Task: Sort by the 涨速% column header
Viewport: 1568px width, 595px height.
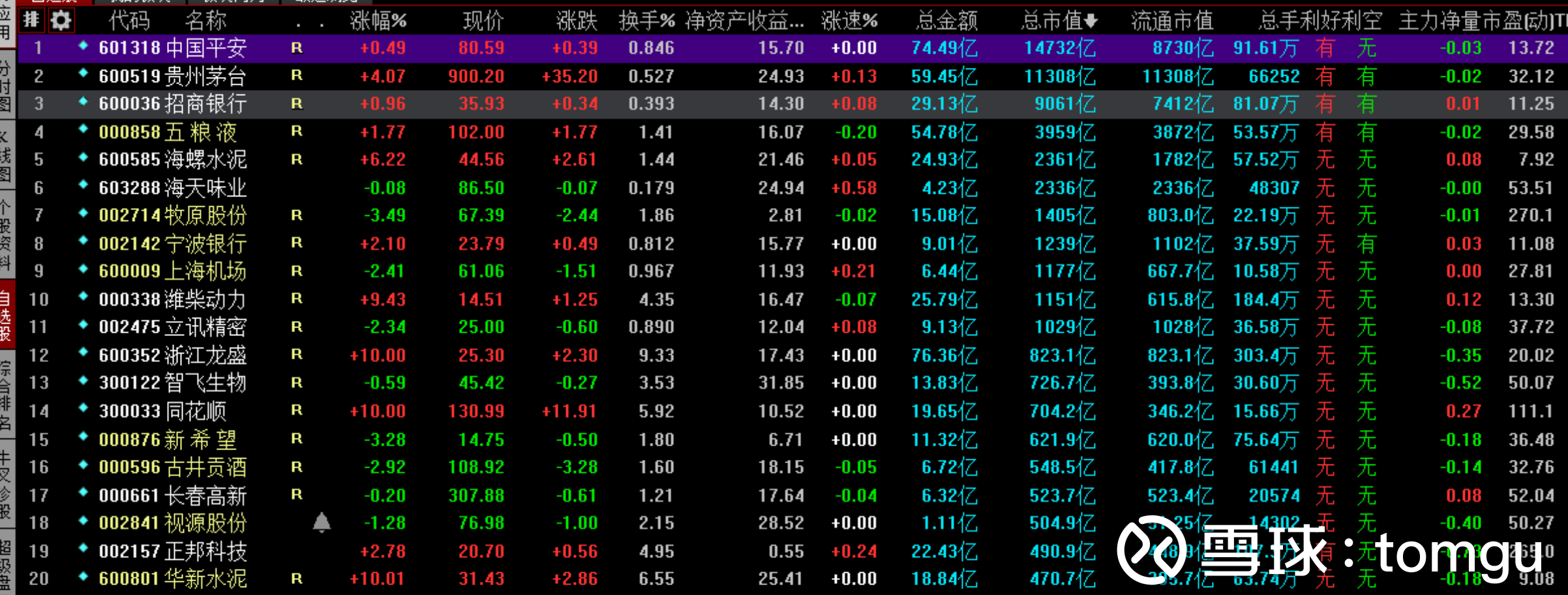Action: 849,21
